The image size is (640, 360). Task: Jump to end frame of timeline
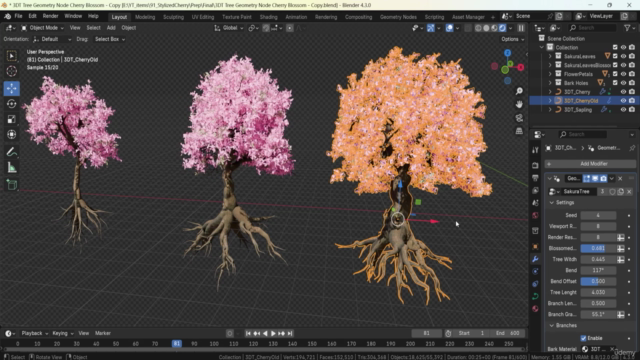[x=290, y=333]
